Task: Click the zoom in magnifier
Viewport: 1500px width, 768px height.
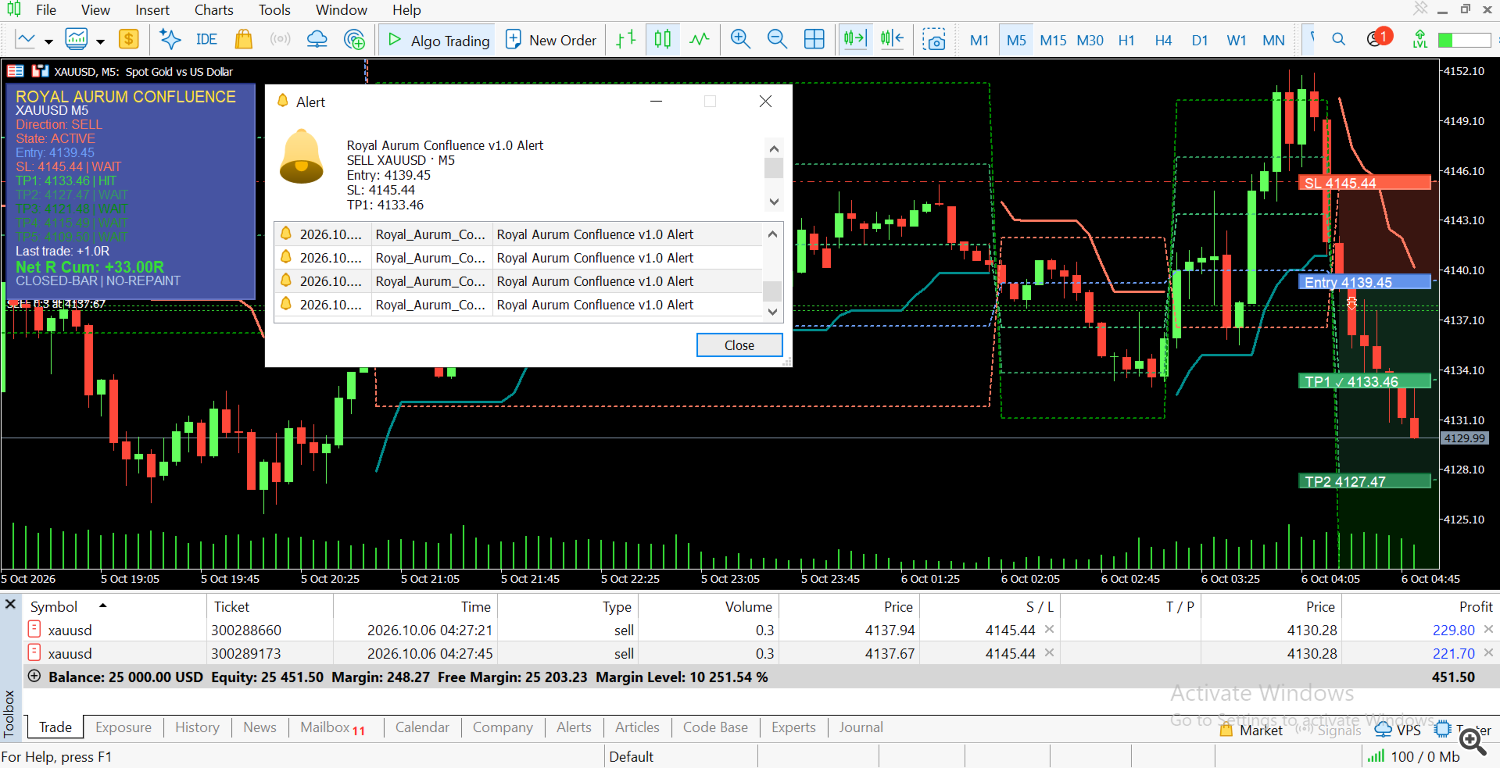Action: [x=741, y=40]
